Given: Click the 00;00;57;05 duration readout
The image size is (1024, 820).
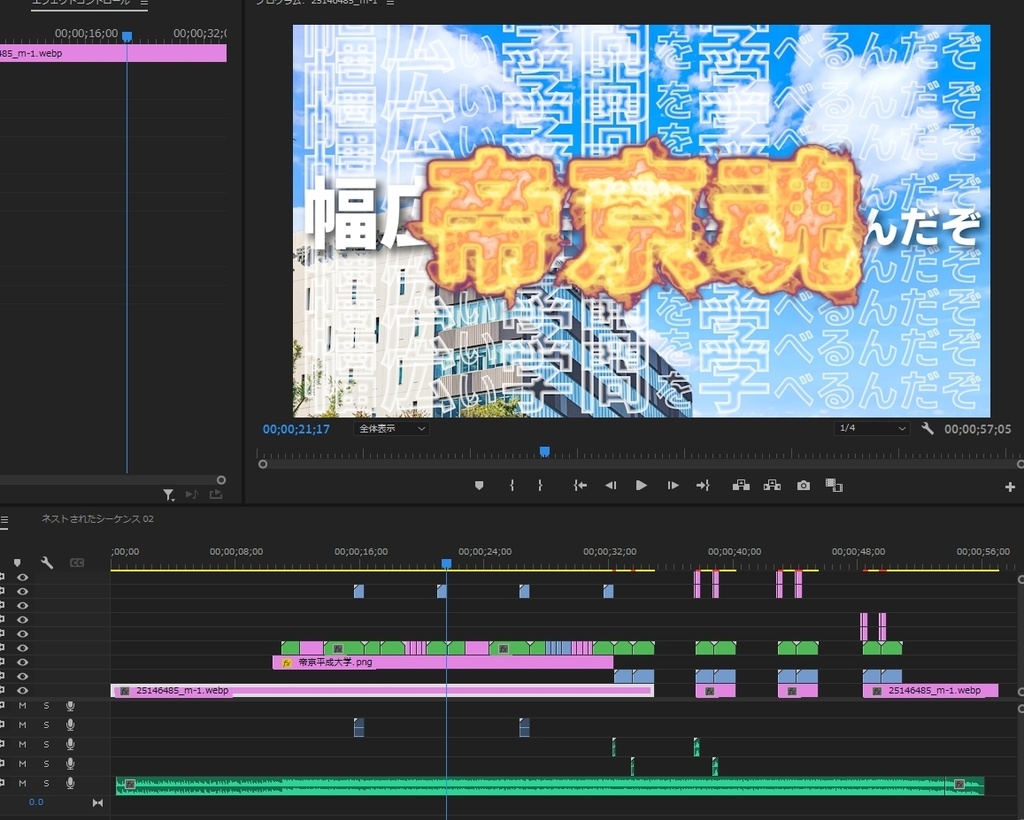Looking at the screenshot, I should pyautogui.click(x=977, y=429).
